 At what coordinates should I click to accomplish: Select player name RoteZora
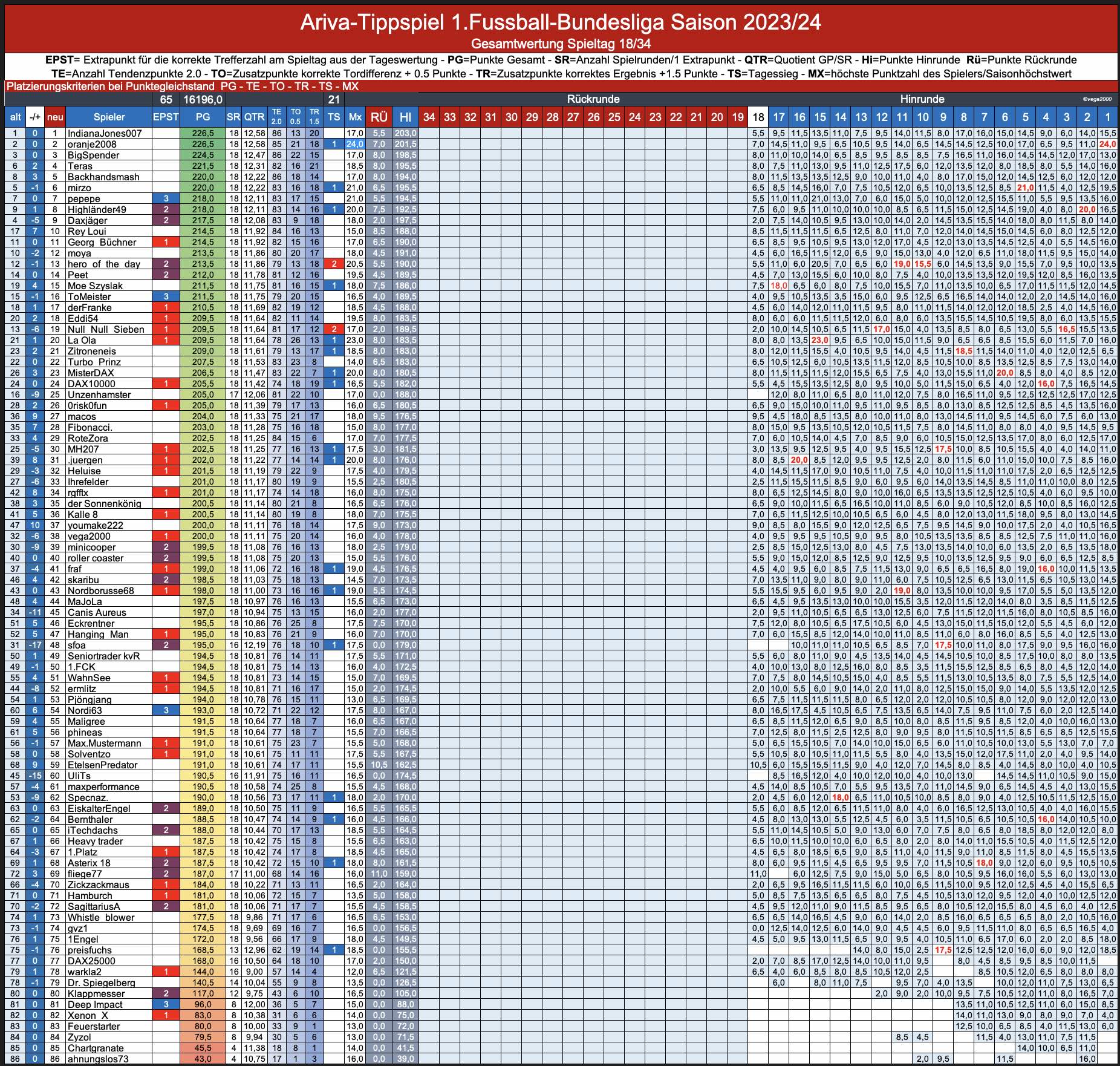[88, 438]
